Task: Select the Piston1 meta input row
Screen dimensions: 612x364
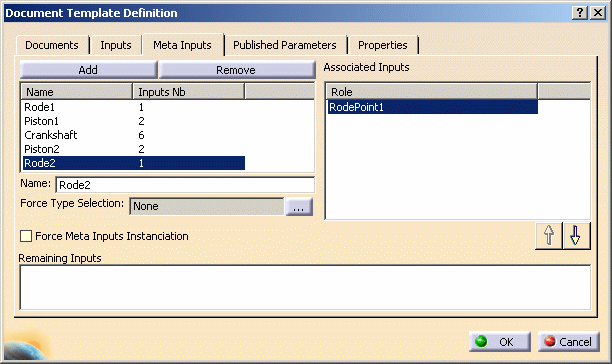Action: tap(134, 121)
